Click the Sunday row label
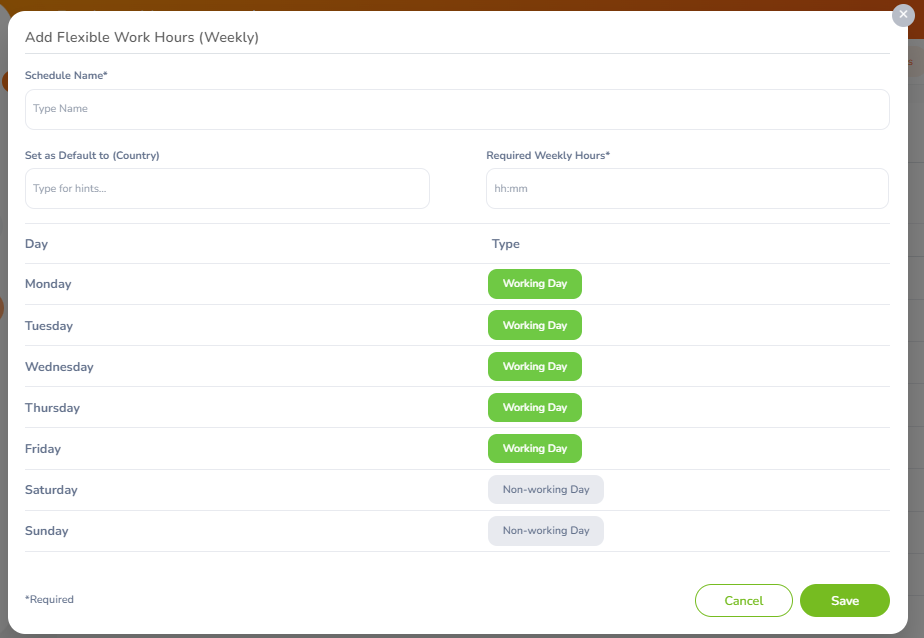The image size is (924, 638). point(47,531)
